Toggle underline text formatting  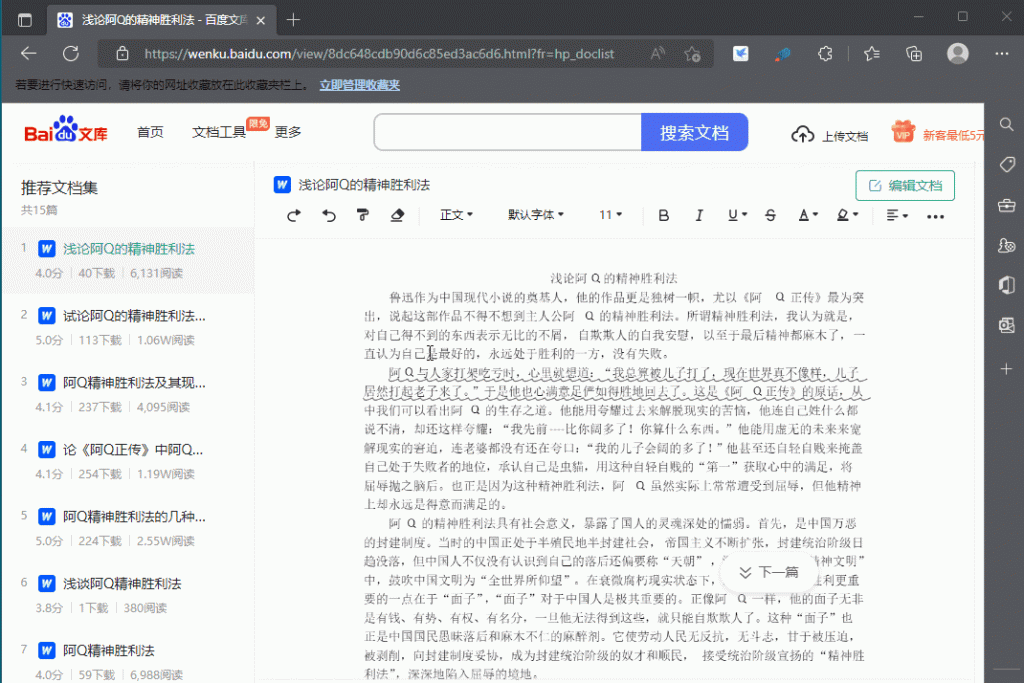pos(737,215)
